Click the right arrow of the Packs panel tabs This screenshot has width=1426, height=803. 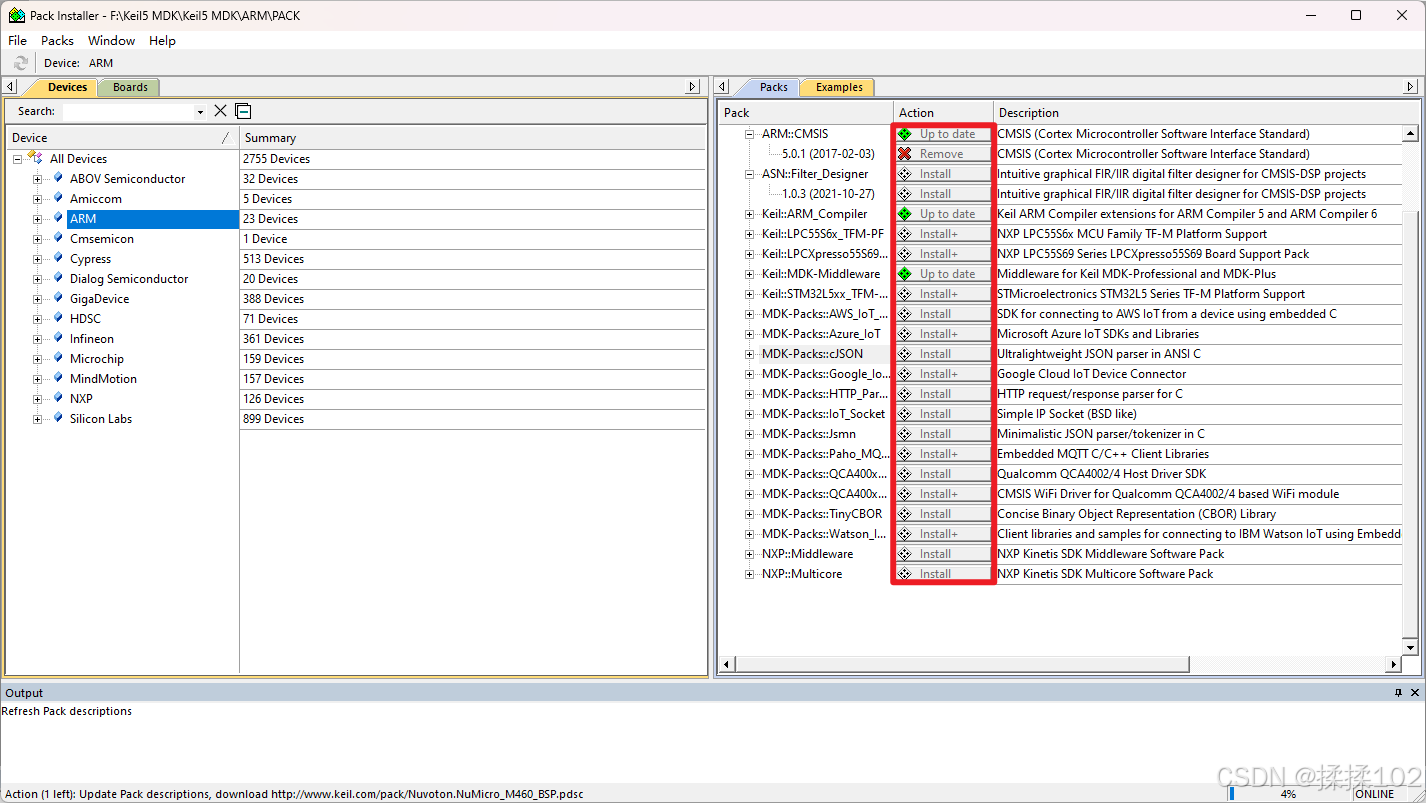point(1408,87)
